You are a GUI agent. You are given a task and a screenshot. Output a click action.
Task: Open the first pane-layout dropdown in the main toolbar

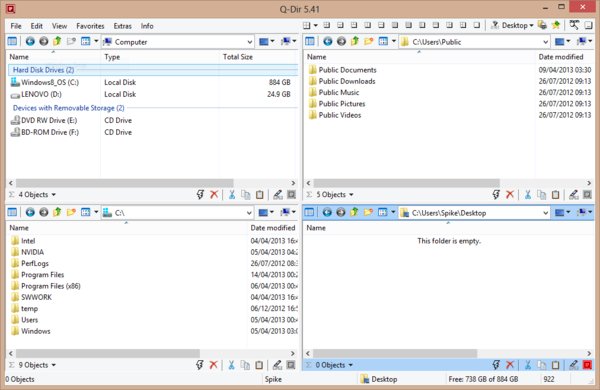pos(316,26)
